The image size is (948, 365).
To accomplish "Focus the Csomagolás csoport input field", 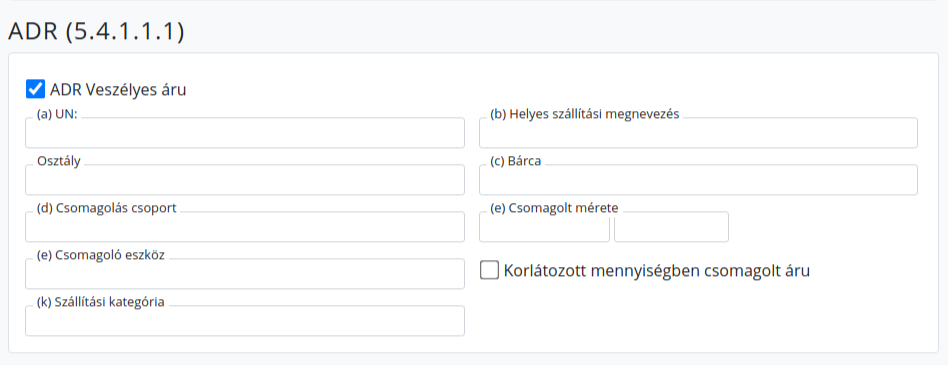I will 245,227.
